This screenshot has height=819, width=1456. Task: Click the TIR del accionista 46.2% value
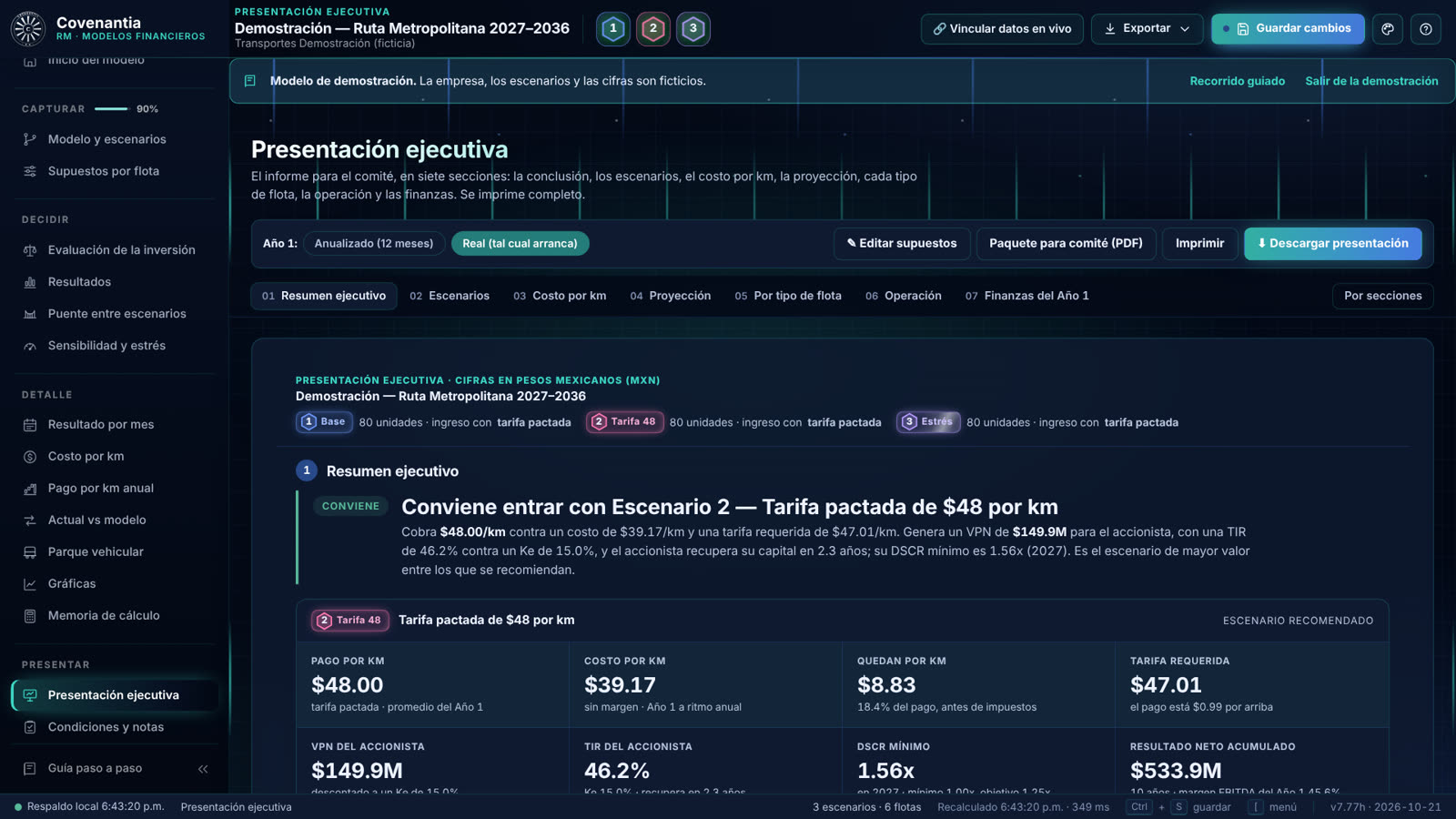pos(616,771)
